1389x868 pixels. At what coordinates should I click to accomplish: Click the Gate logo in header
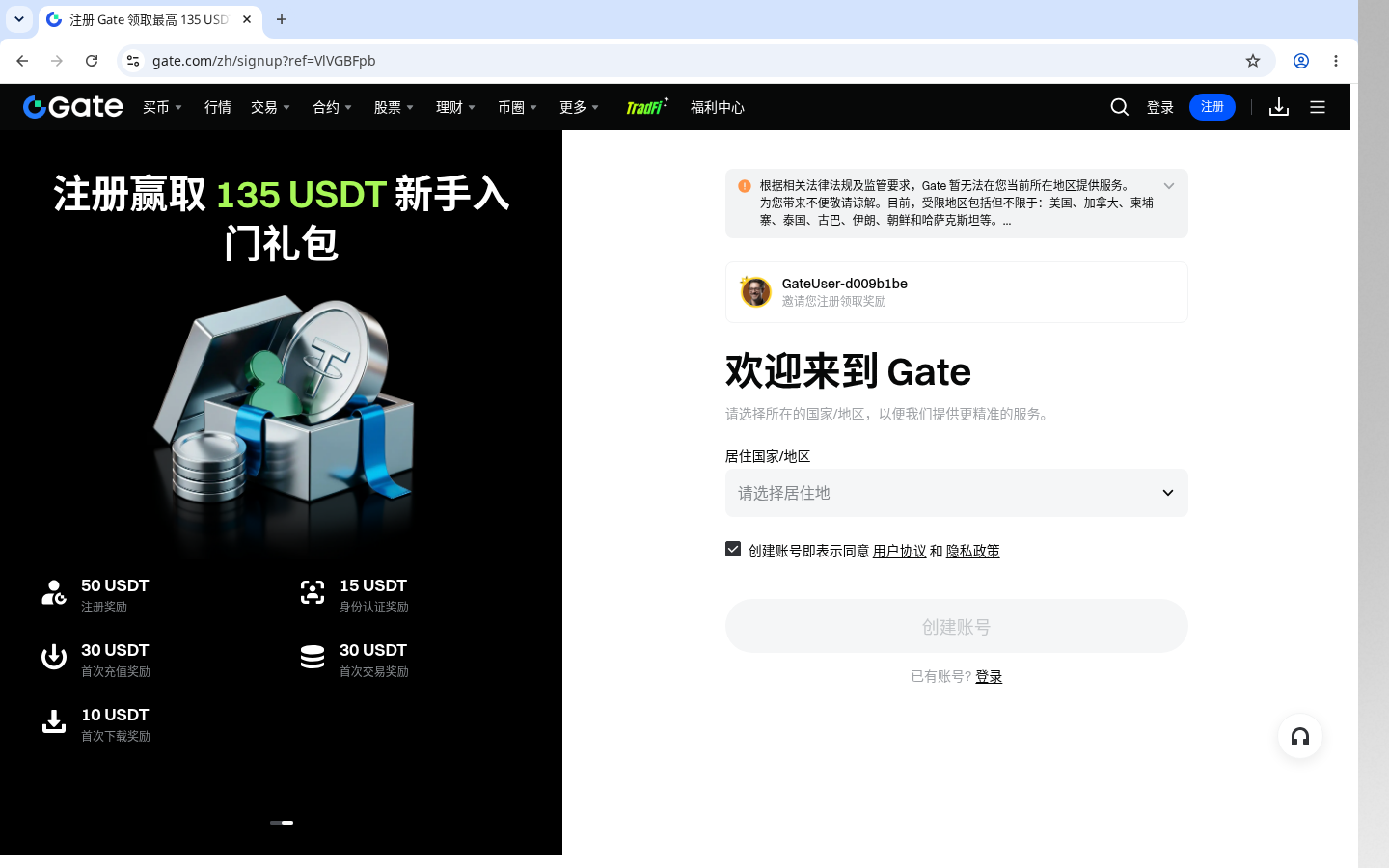click(73, 107)
